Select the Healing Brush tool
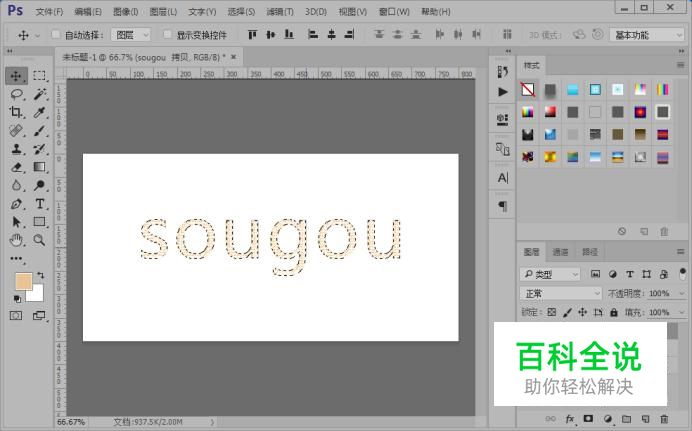Viewport: 692px width, 431px height. point(16,131)
